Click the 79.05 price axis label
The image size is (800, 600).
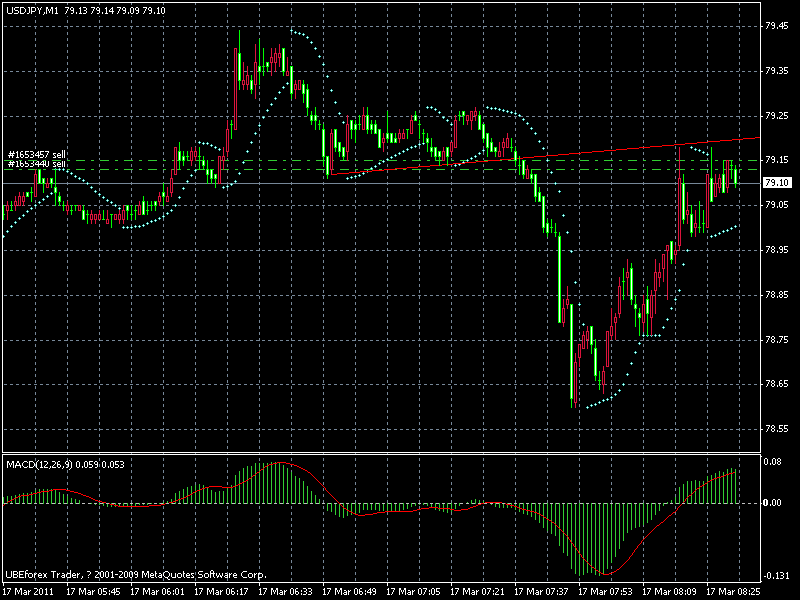pyautogui.click(x=777, y=205)
